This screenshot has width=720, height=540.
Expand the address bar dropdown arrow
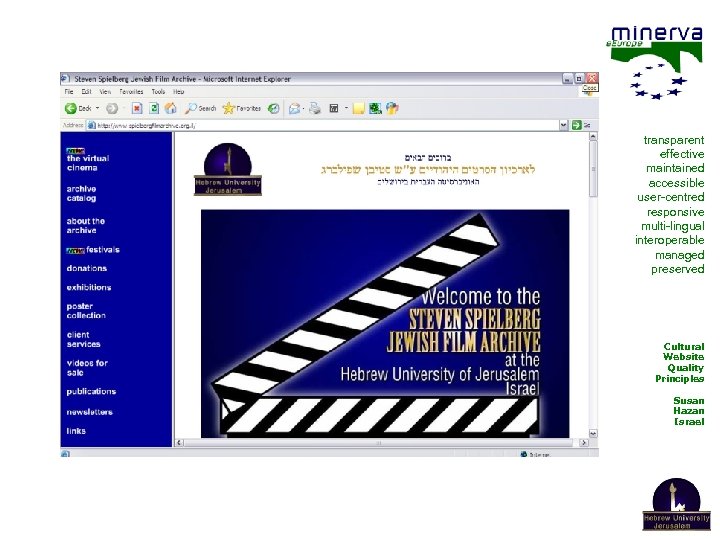564,125
